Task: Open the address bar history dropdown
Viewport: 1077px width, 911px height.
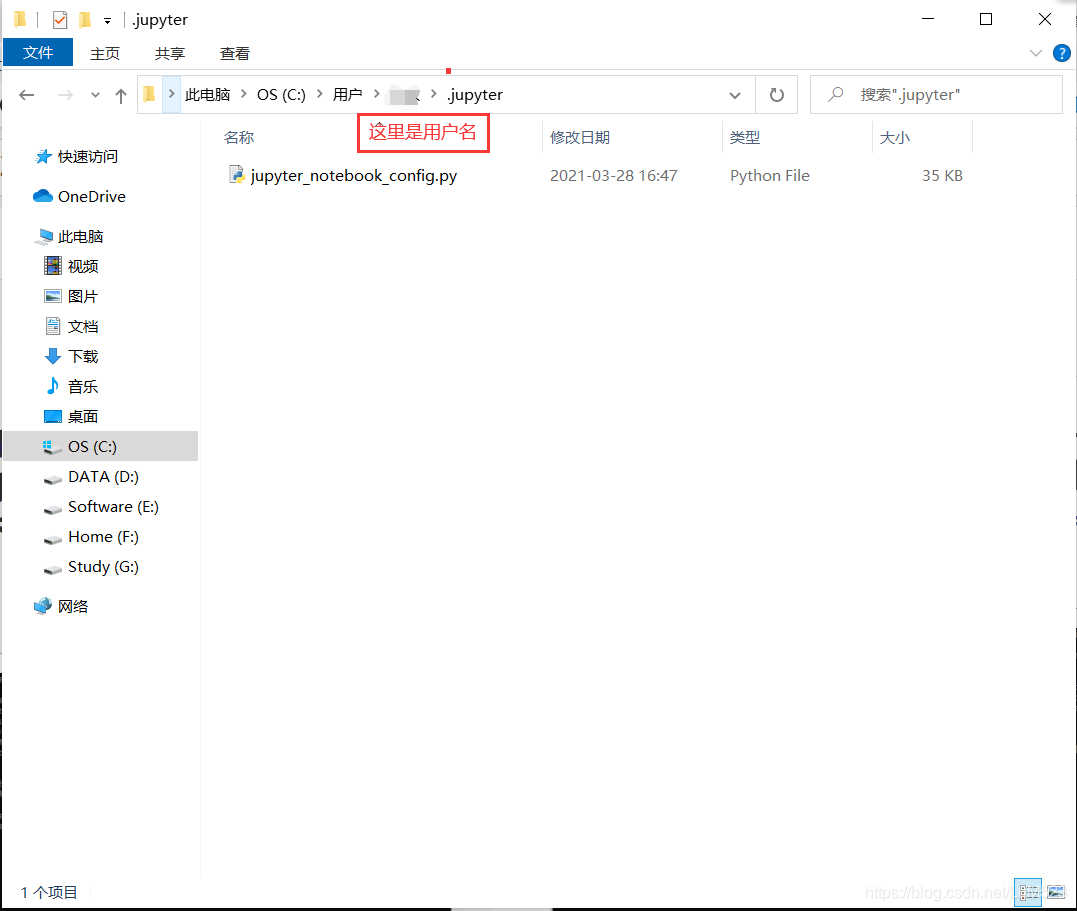Action: click(735, 94)
